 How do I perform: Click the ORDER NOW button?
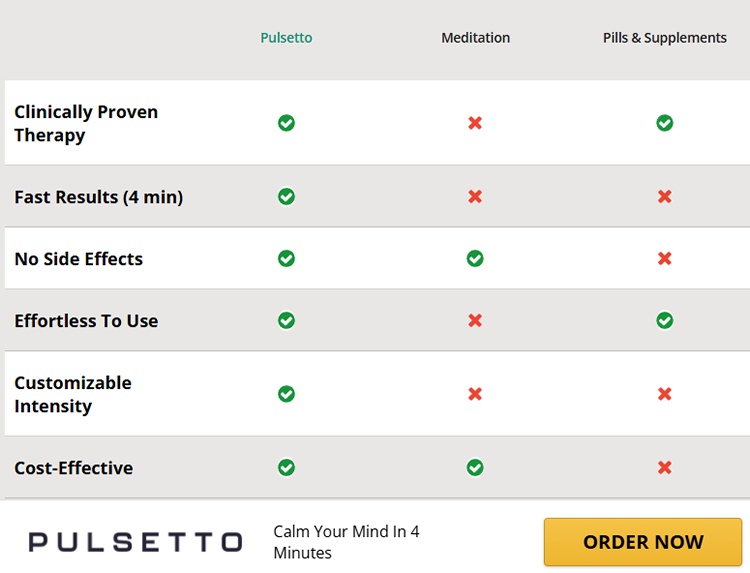(643, 542)
